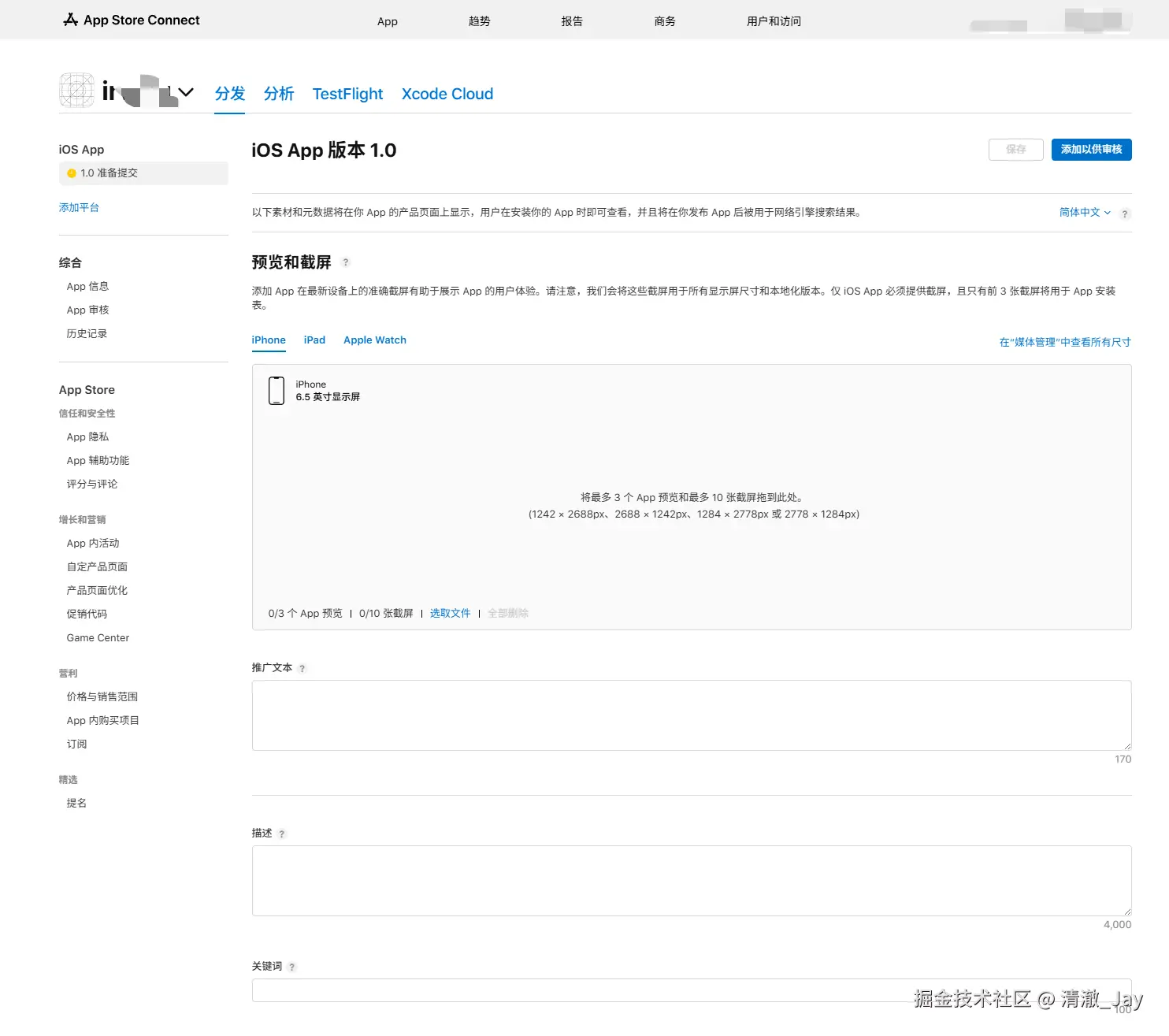Open 历史记录 in the sidebar
Screen dimensions: 1169x1036
coord(87,334)
